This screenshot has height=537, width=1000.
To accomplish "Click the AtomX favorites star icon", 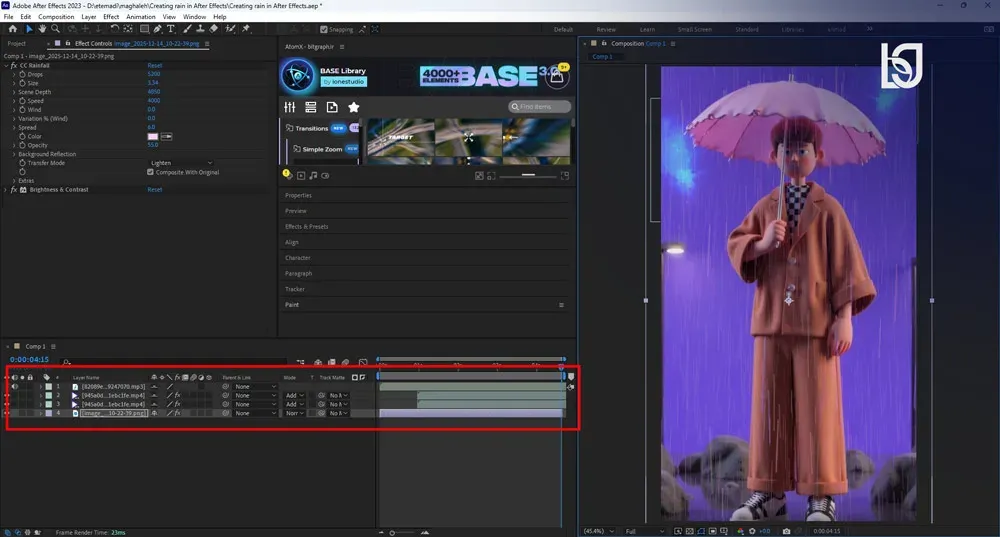I will 354,107.
